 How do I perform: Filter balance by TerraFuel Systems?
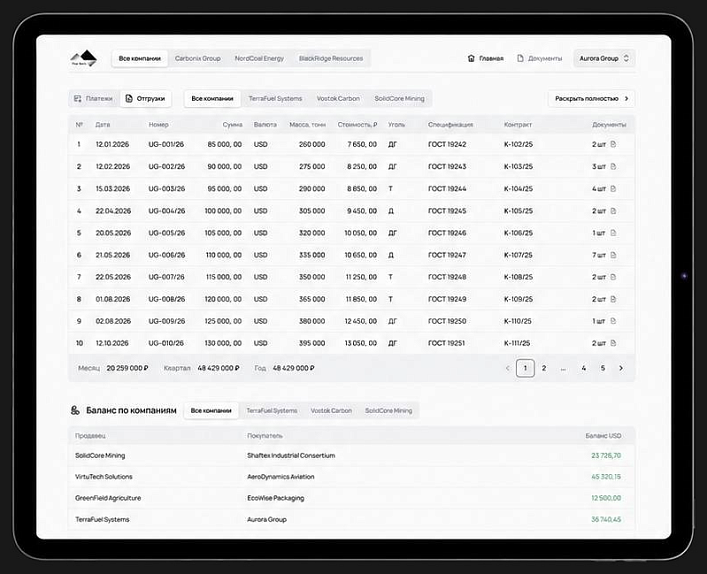point(272,411)
